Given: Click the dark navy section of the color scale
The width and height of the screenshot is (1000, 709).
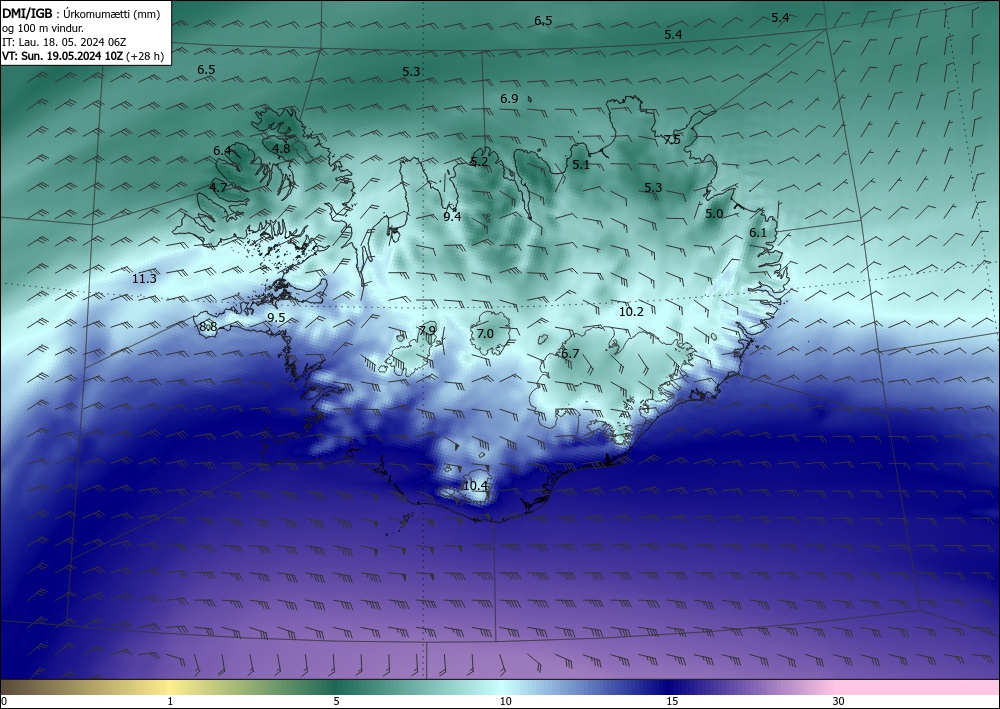Looking at the screenshot, I should [670, 687].
